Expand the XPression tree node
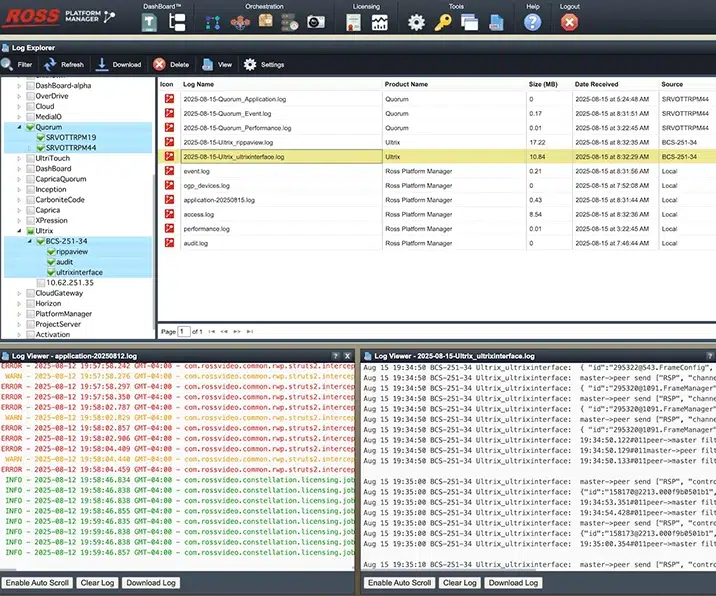Image resolution: width=716 pixels, height=596 pixels. [x=19, y=221]
